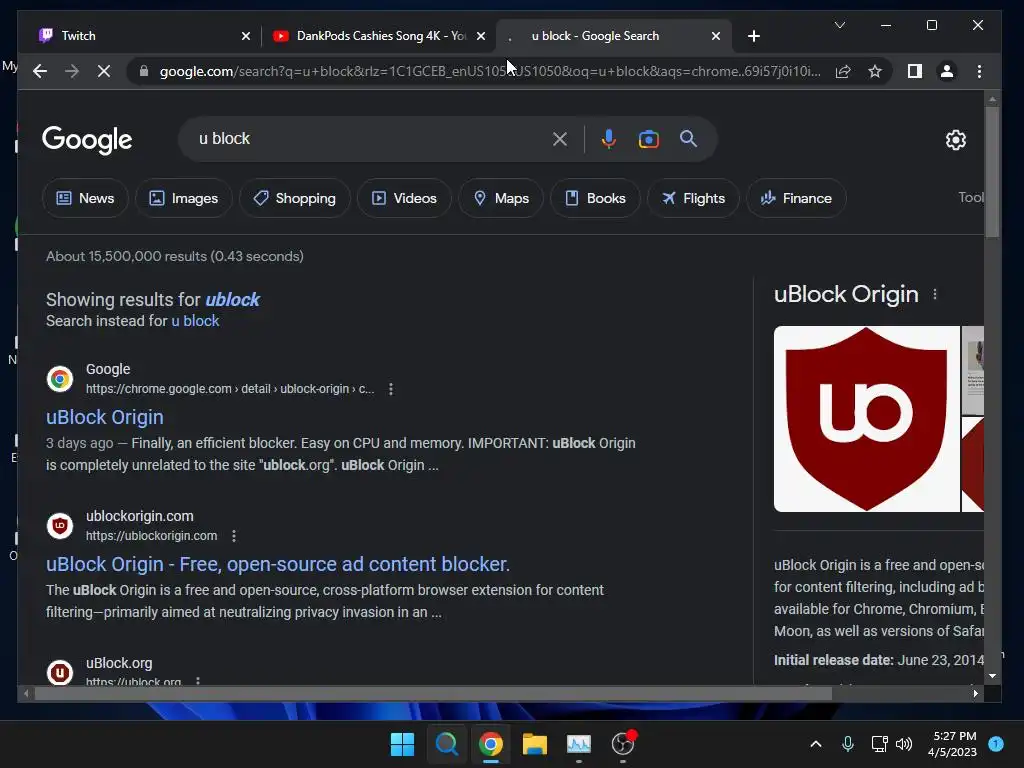Screen dimensions: 1024x768
Task: Open clock showing 5:27 PM 4/5/2023
Action: click(x=952, y=744)
